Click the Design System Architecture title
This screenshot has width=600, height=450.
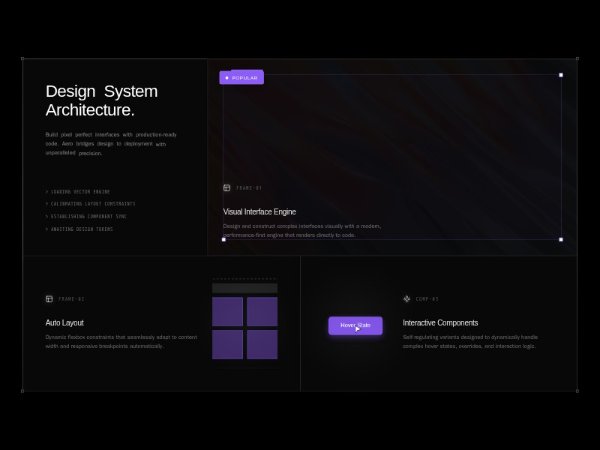pyautogui.click(x=101, y=100)
